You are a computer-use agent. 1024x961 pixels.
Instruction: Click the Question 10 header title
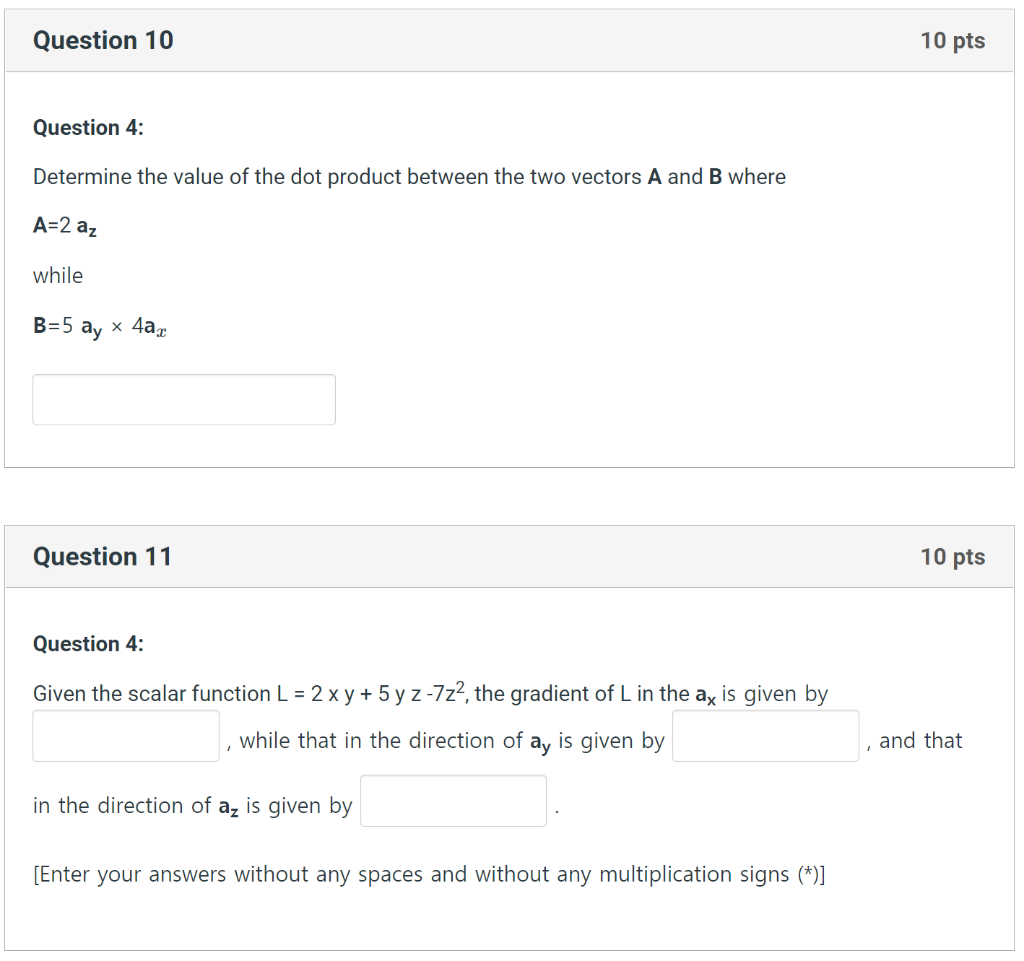click(103, 40)
